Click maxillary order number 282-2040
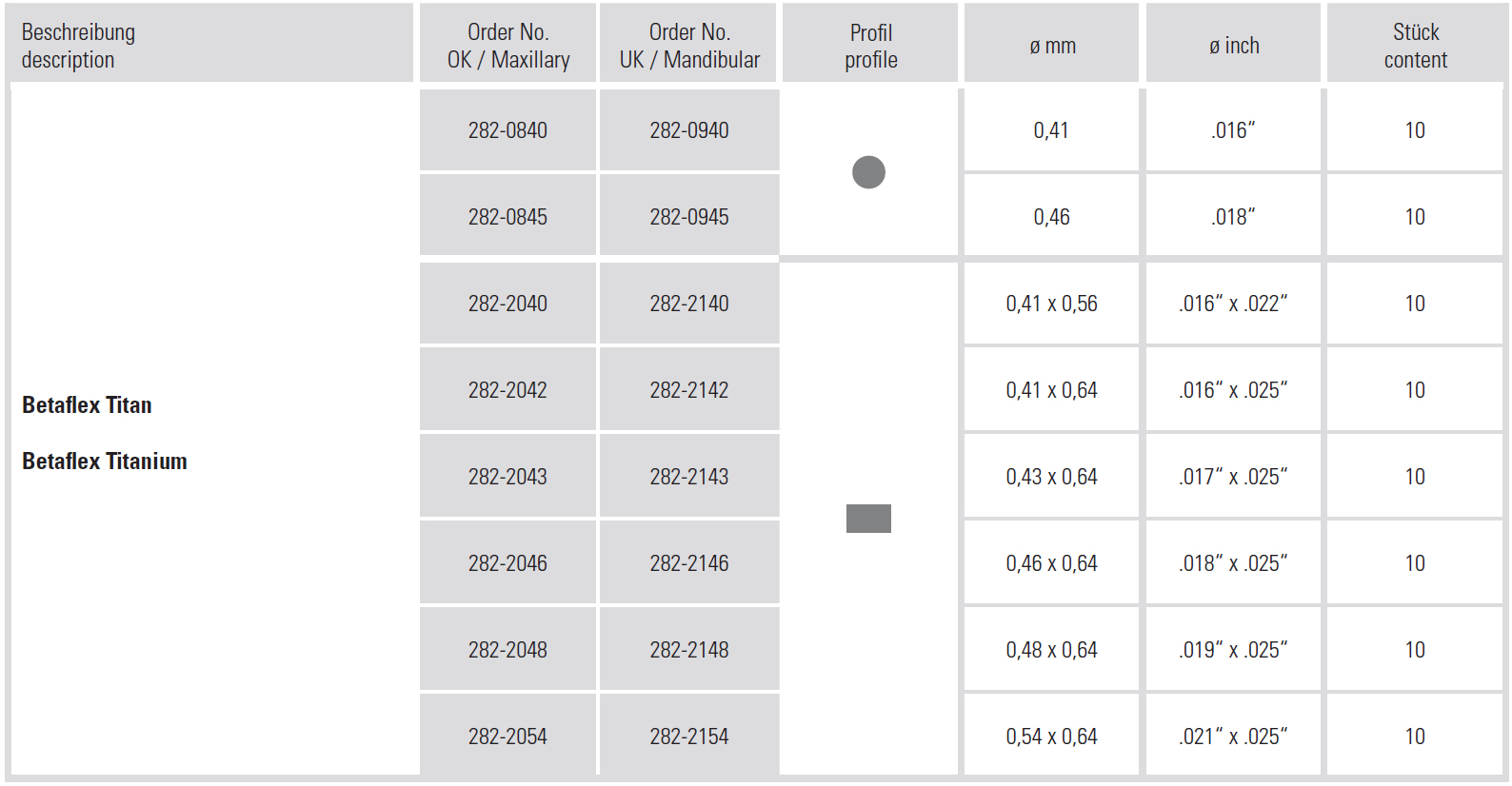This screenshot has width=1512, height=786. [x=507, y=304]
